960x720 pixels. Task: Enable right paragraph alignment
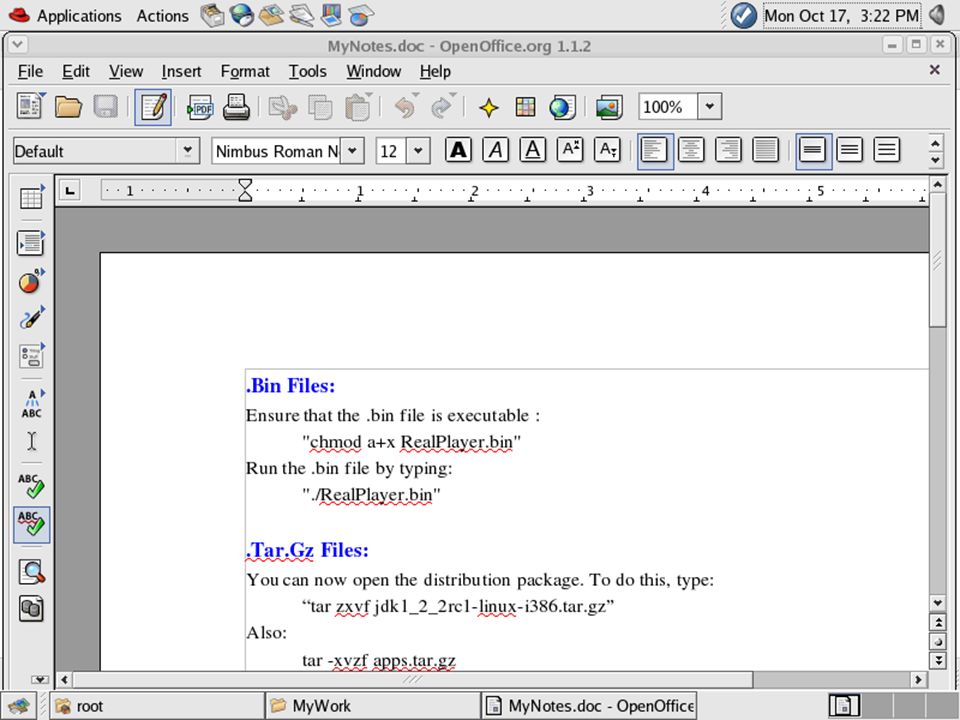(x=729, y=150)
